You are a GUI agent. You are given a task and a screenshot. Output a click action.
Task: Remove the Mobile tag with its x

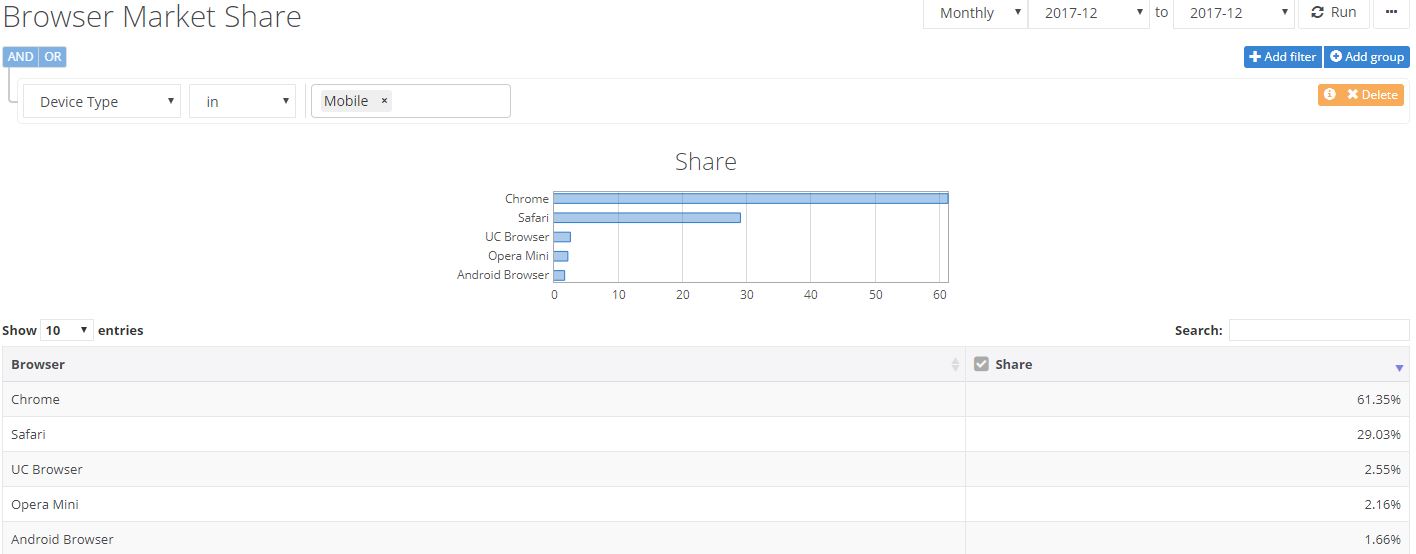(384, 101)
